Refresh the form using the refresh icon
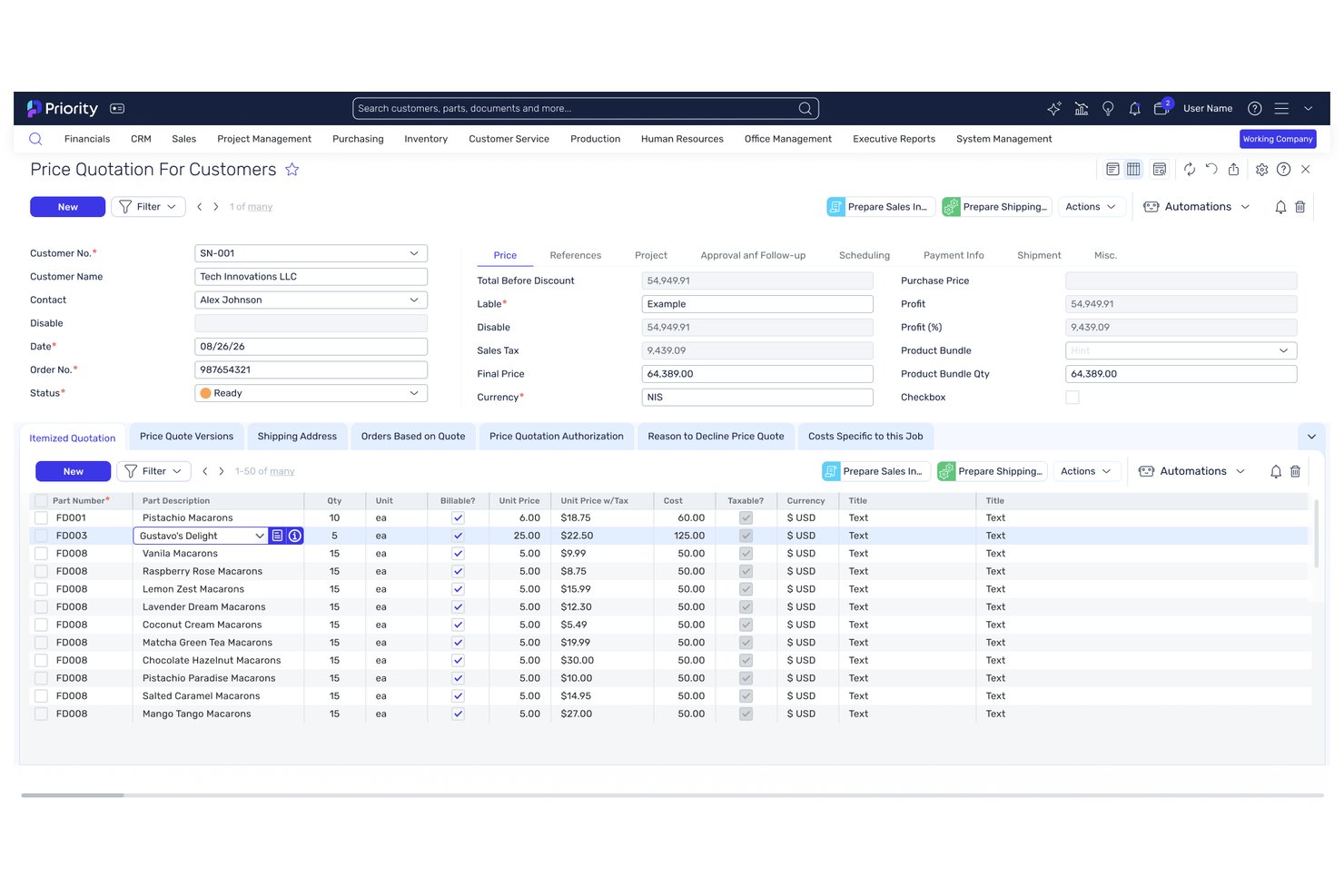 click(x=1190, y=169)
